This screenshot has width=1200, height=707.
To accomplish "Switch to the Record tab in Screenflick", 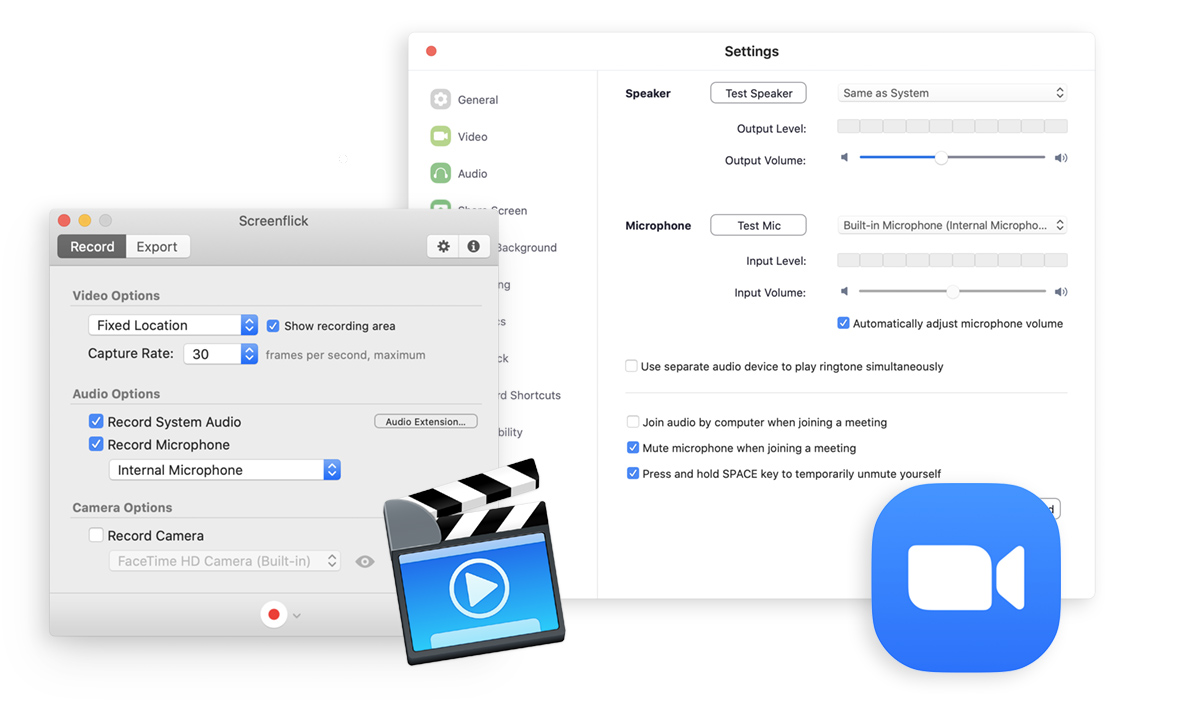I will (92, 247).
